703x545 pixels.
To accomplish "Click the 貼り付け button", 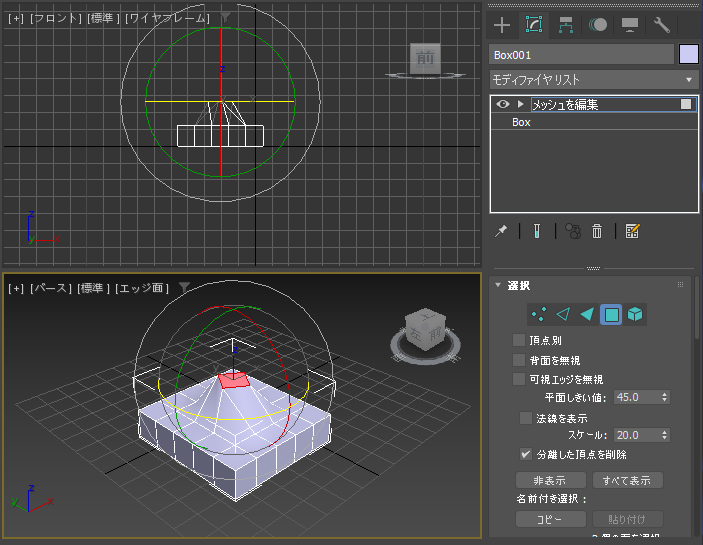I will point(628,519).
